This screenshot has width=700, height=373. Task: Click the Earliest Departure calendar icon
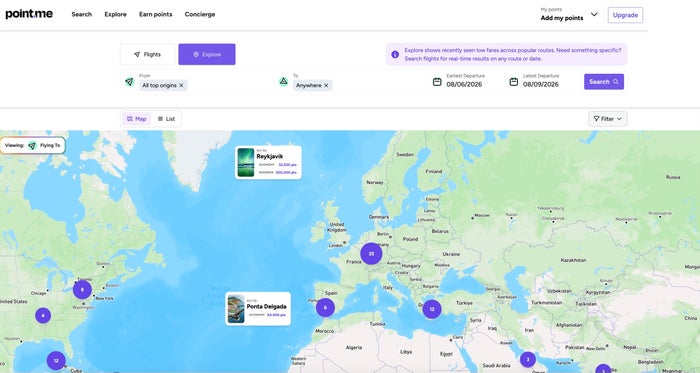point(437,82)
